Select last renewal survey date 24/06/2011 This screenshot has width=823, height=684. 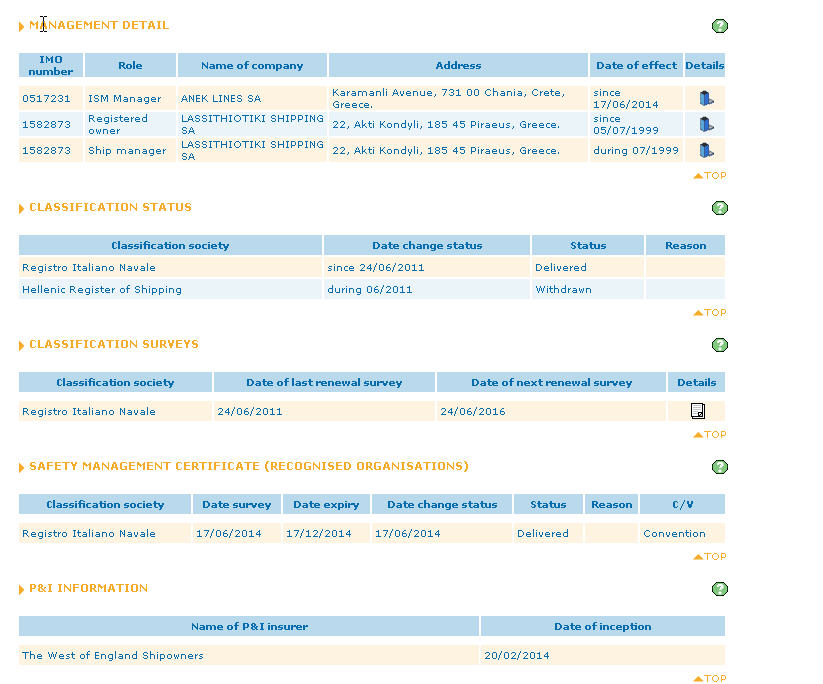click(x=250, y=411)
